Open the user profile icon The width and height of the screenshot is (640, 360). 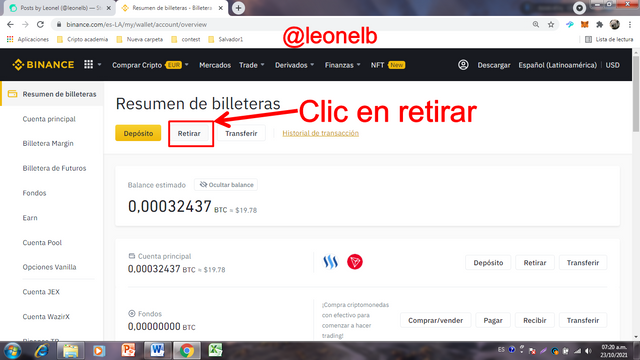[x=463, y=65]
